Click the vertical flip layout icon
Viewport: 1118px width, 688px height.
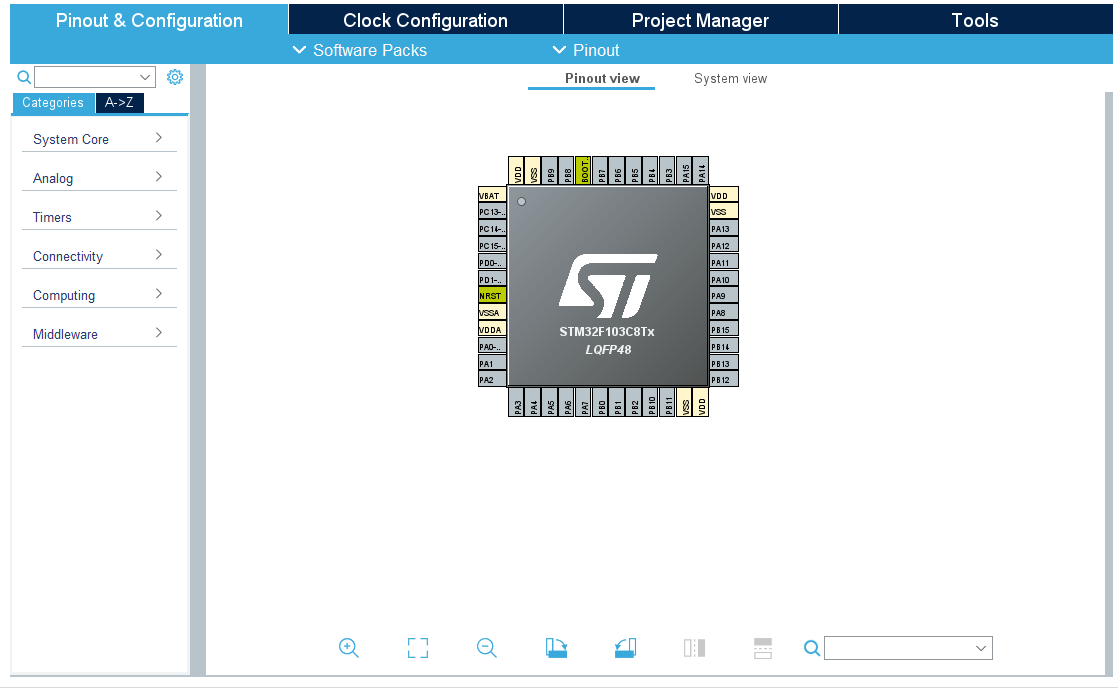pos(695,648)
